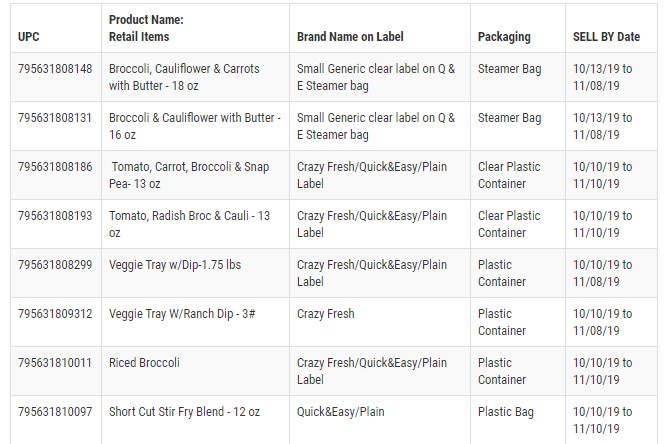Click the Packaging column header
This screenshot has width=664, height=444.
tap(504, 37)
